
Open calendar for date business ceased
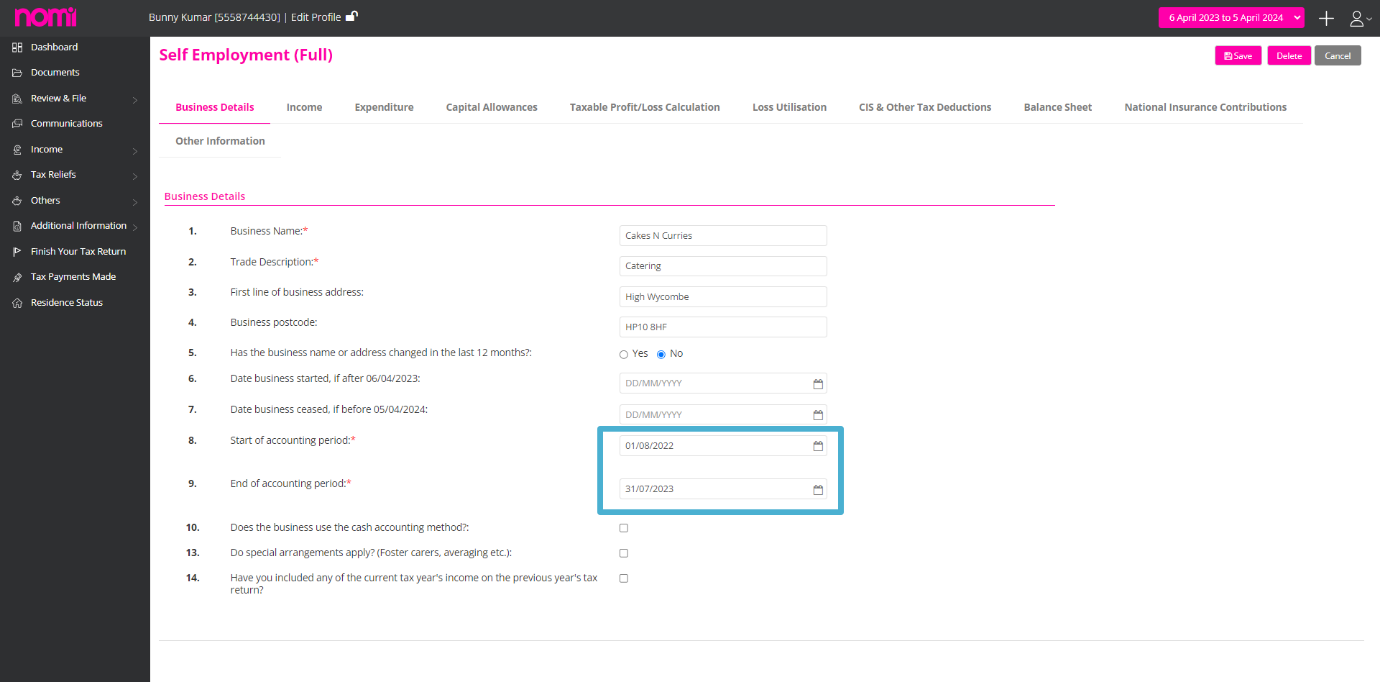pos(817,415)
